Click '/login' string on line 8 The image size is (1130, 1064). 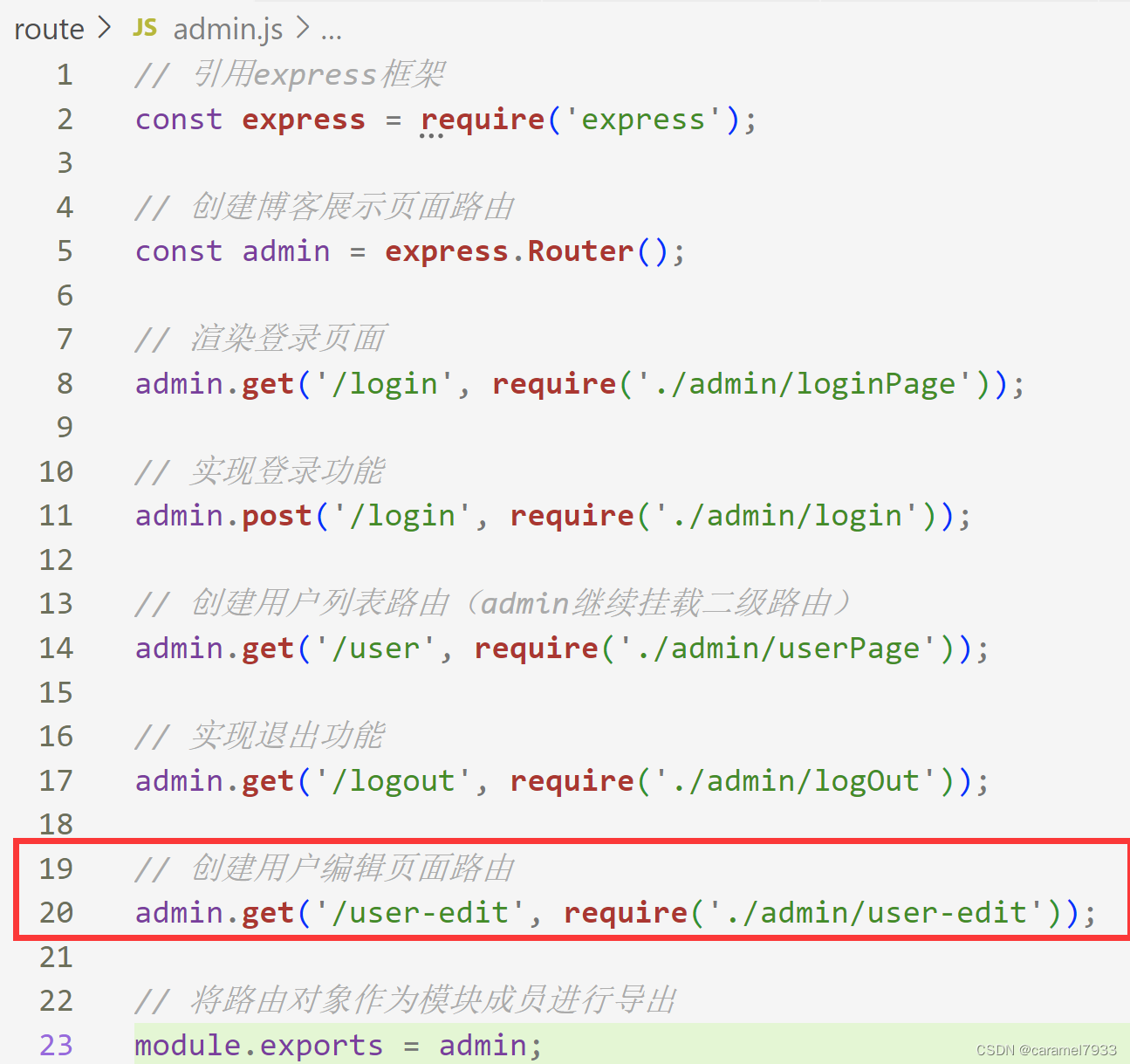384,384
